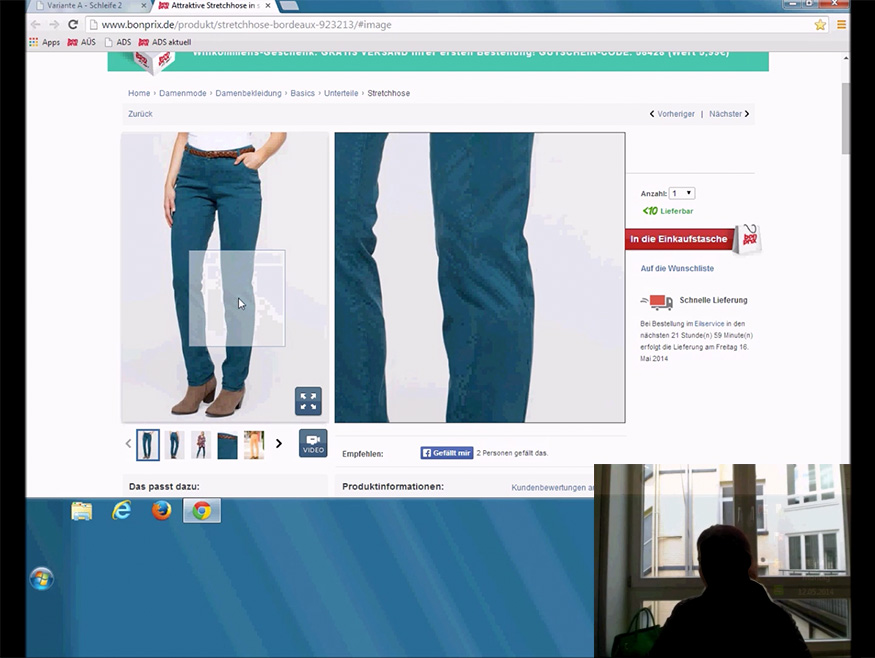The height and width of the screenshot is (658, 875).
Task: Close the Attraktive Stretchhose tab
Action: coord(267,6)
